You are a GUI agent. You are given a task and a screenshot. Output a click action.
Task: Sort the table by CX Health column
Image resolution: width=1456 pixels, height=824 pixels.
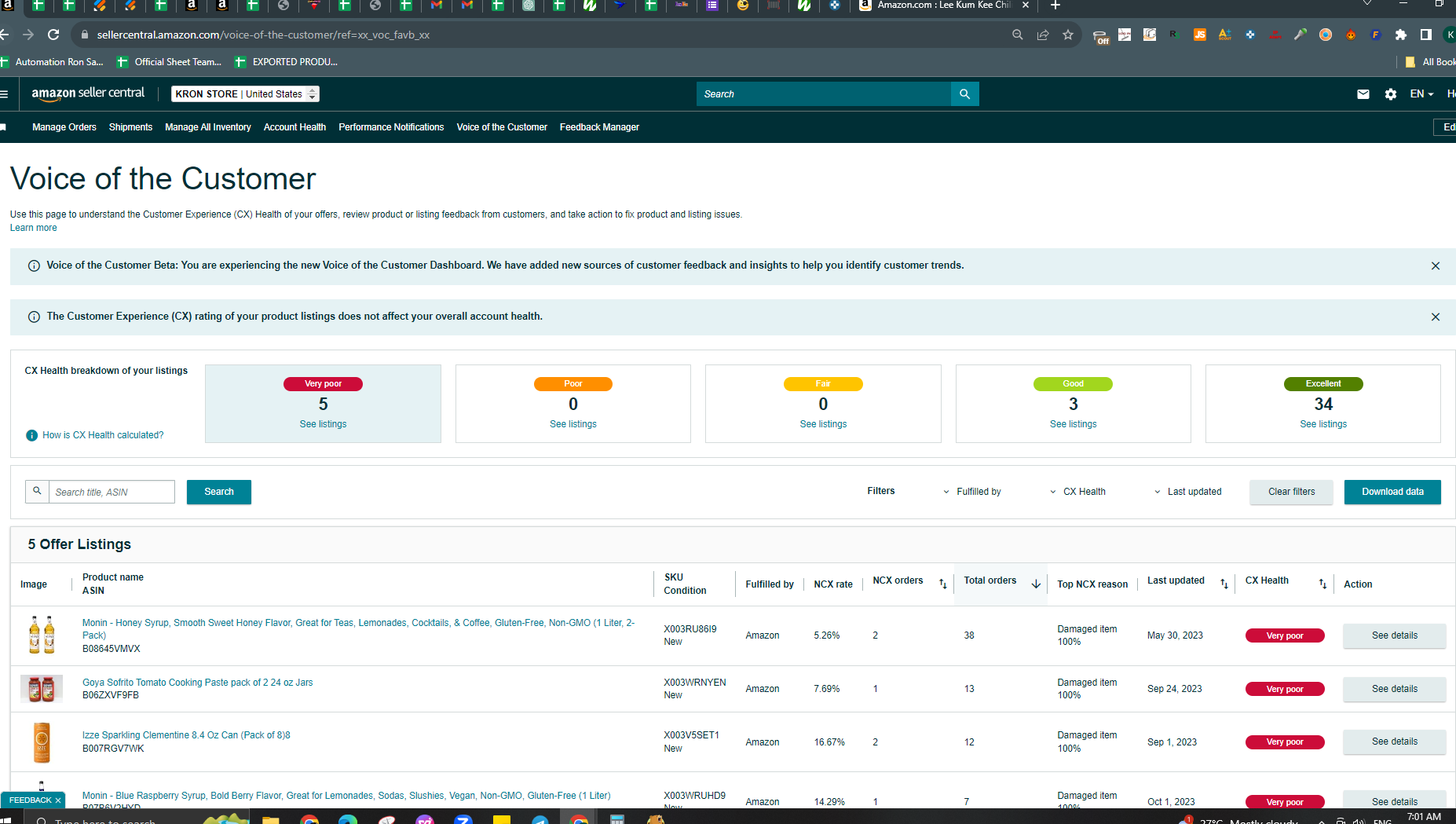(x=1322, y=584)
